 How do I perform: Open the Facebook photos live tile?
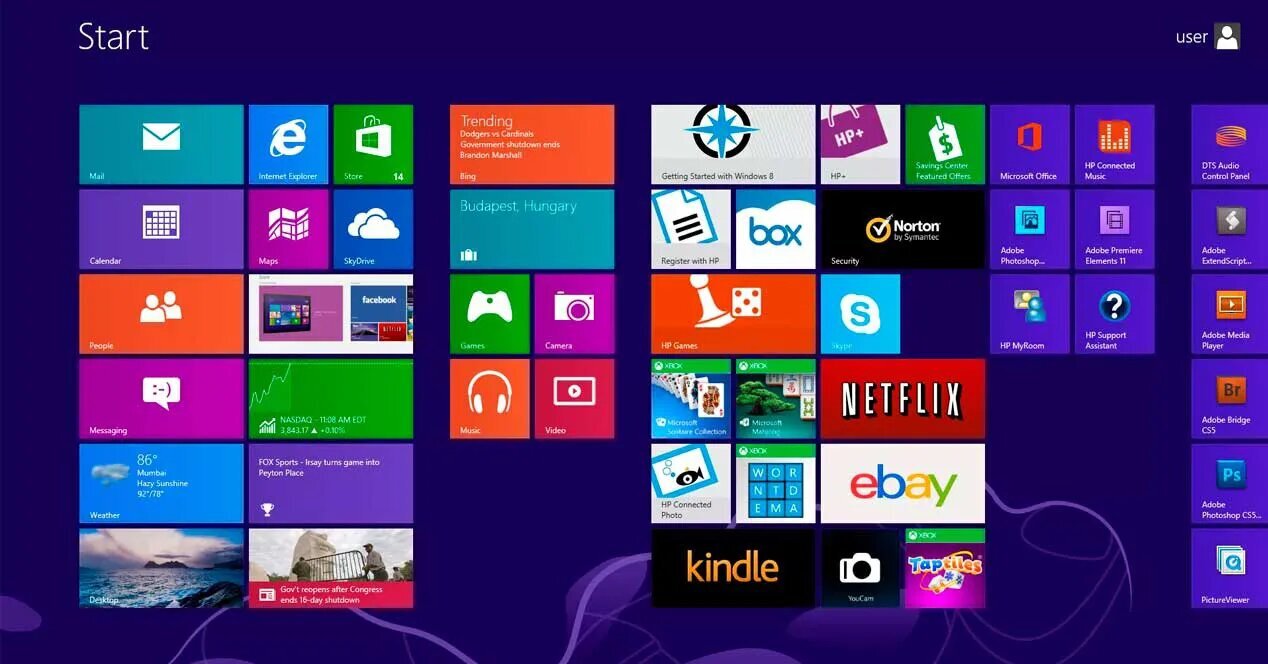pos(331,314)
